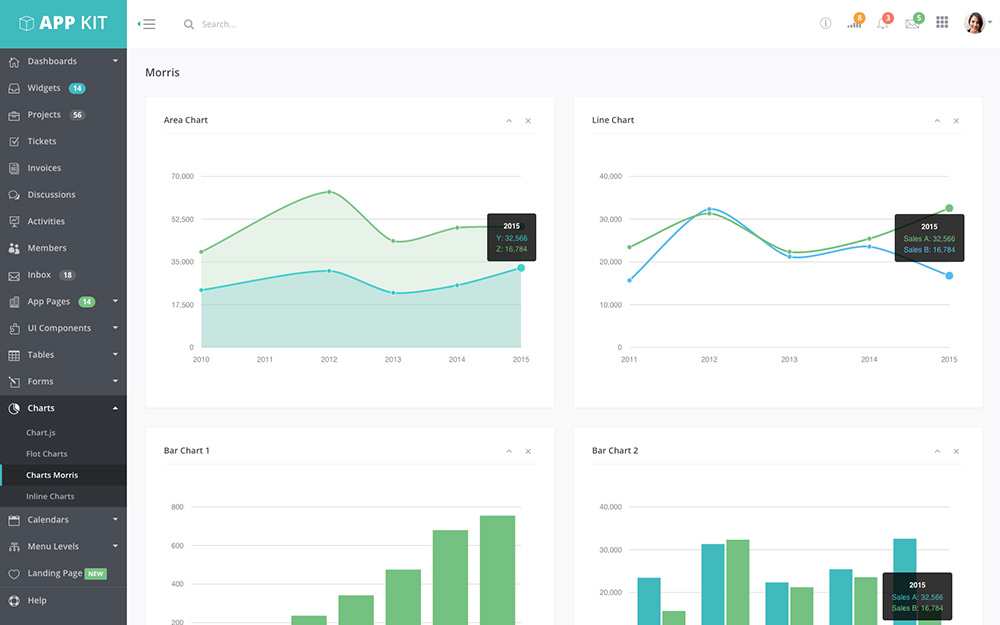Click the Landing Page heart icon
Image resolution: width=1000 pixels, height=625 pixels.
tap(14, 574)
